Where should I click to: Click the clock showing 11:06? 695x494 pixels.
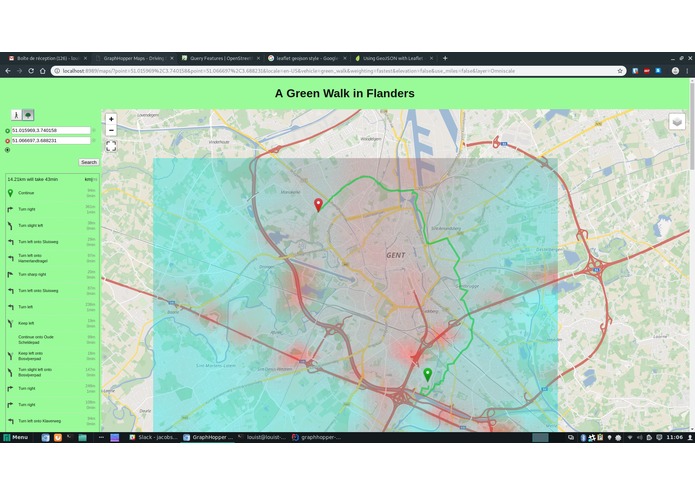675,437
